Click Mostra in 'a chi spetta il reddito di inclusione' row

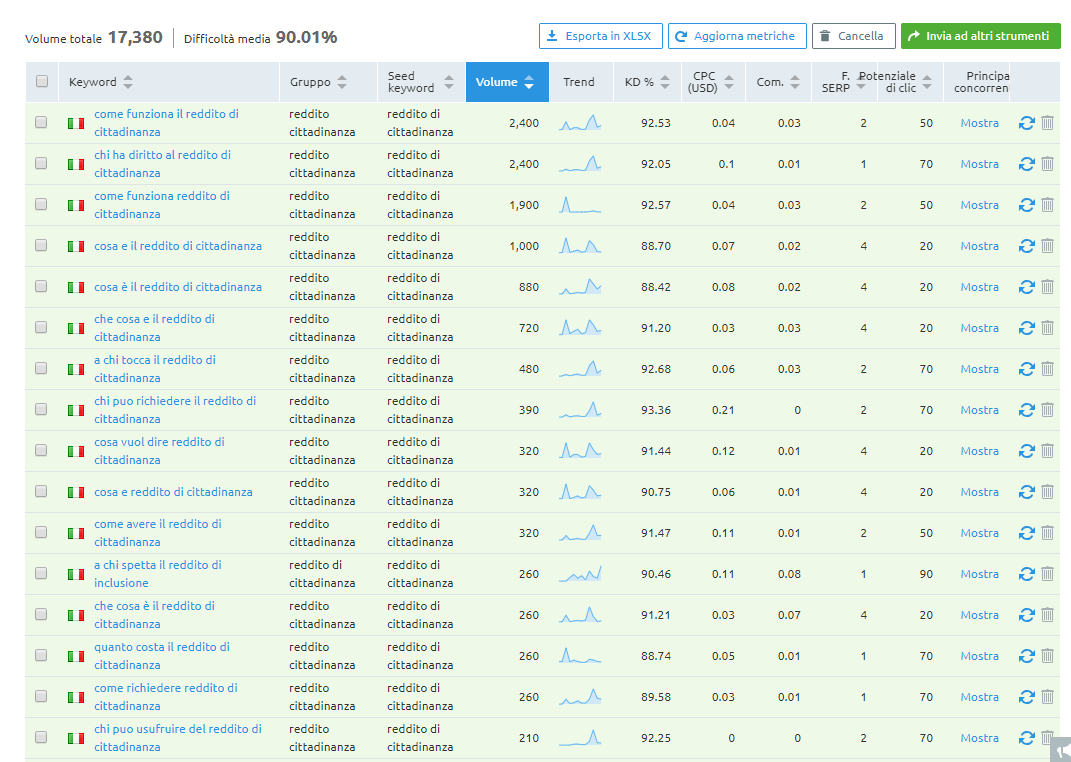(x=979, y=574)
